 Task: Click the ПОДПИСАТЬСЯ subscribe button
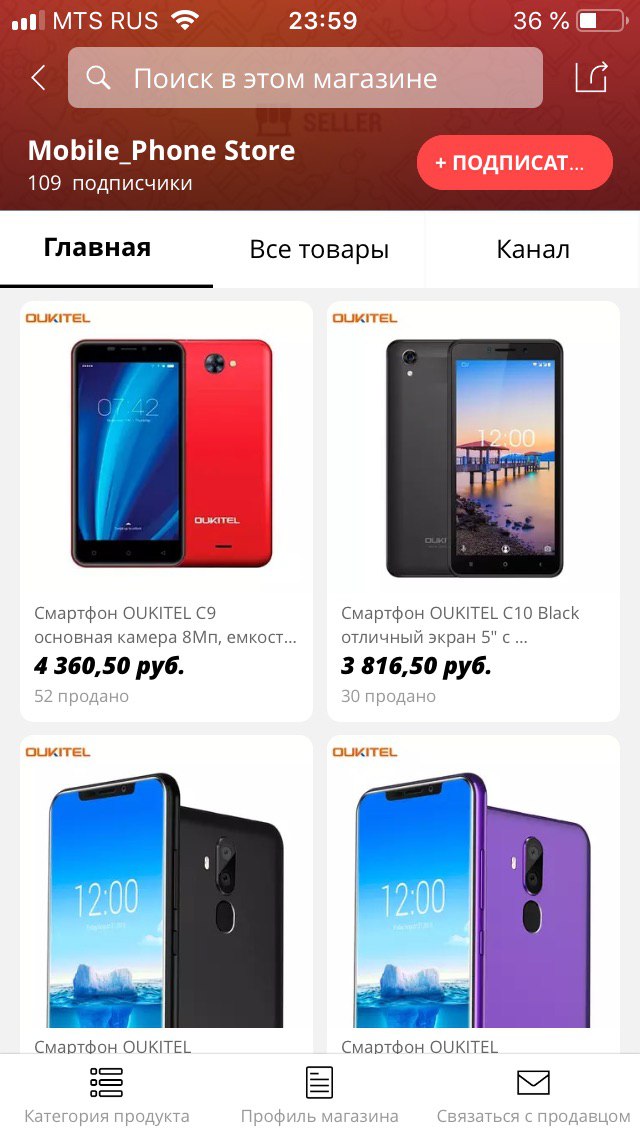click(515, 163)
